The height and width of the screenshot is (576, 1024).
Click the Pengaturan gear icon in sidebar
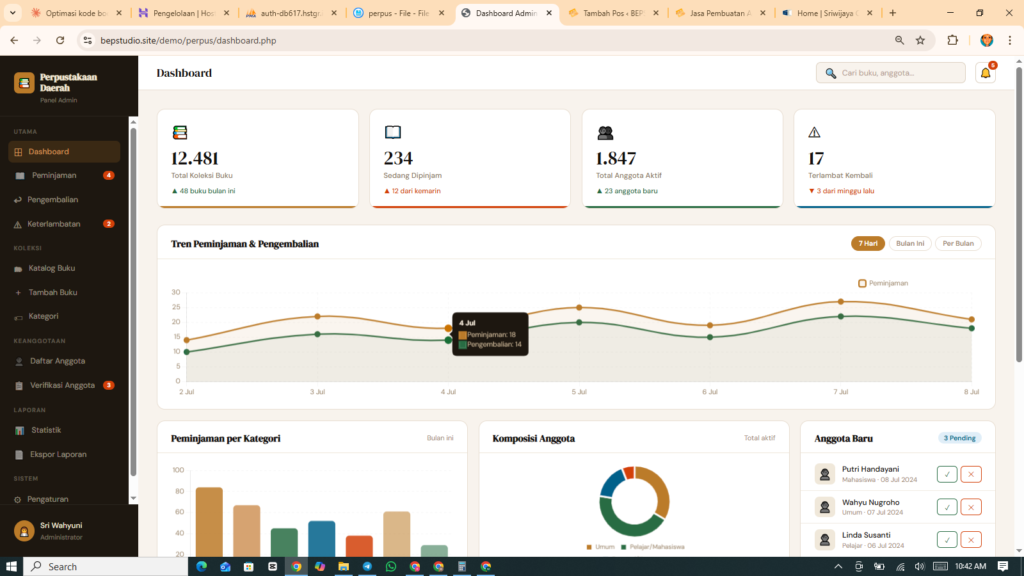[19, 498]
